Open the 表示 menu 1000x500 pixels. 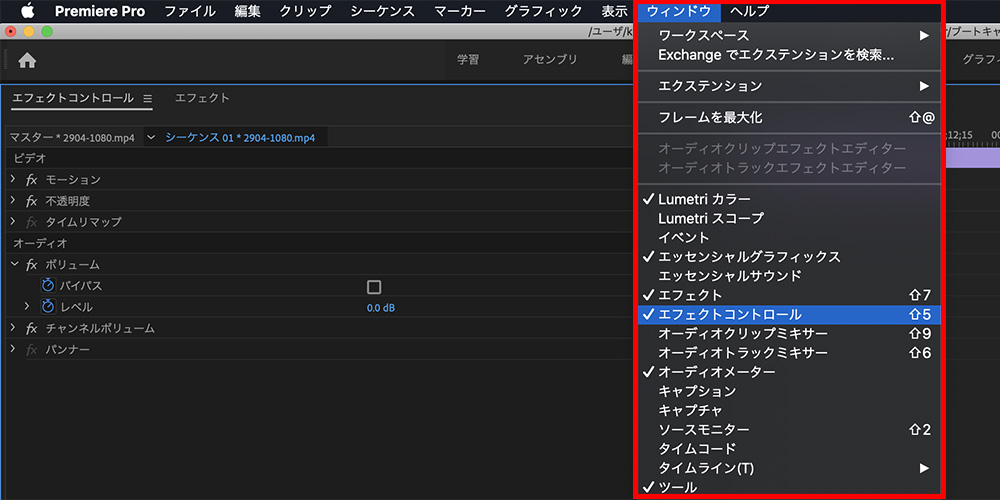click(614, 11)
